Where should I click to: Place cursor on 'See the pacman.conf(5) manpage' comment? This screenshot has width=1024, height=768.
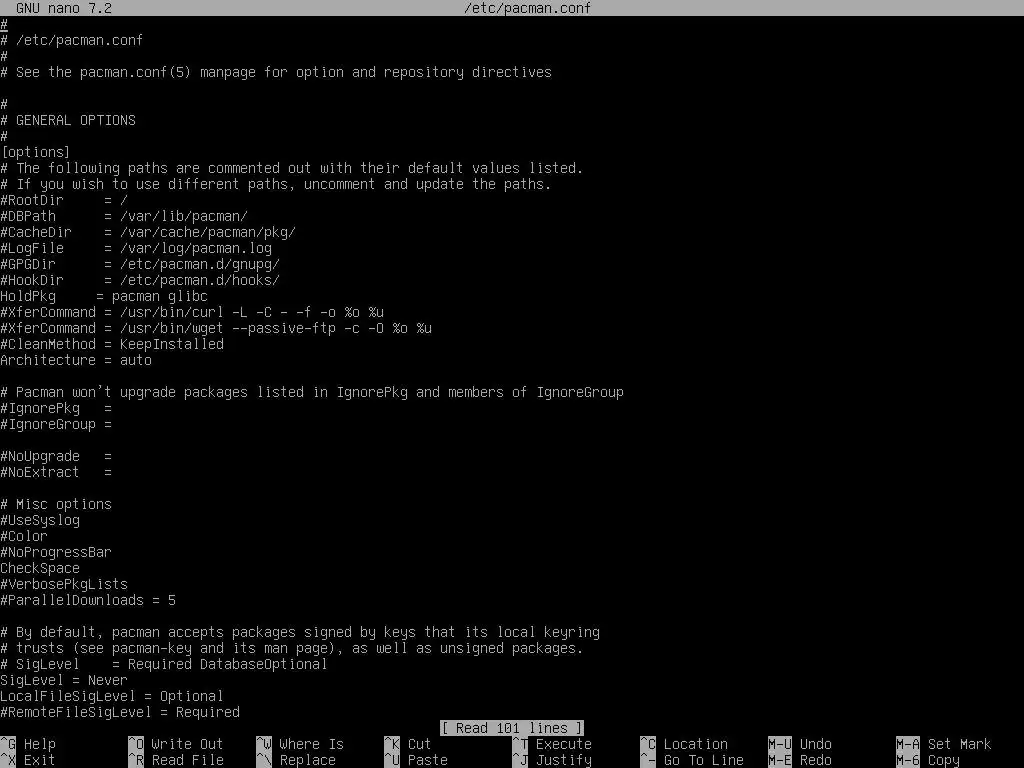pyautogui.click(x=276, y=72)
